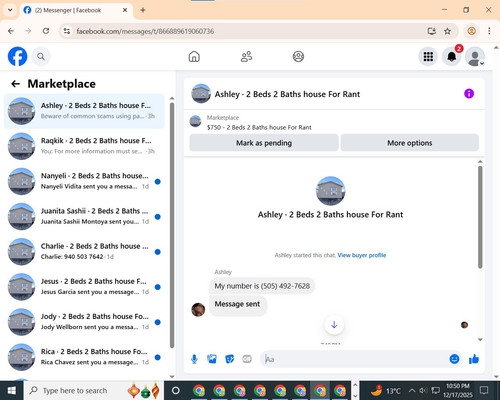Reload the page in browser
Image resolution: width=500 pixels, height=400 pixels.
pos(46,31)
